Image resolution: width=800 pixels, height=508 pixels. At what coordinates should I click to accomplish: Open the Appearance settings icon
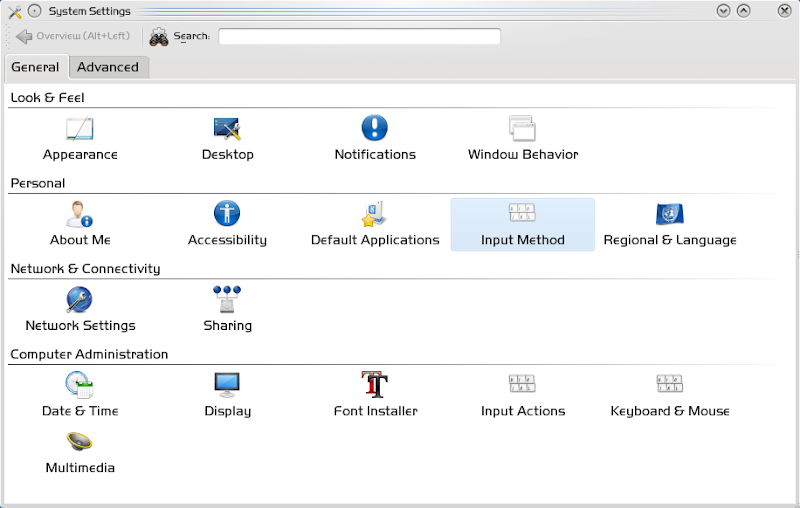[80, 130]
